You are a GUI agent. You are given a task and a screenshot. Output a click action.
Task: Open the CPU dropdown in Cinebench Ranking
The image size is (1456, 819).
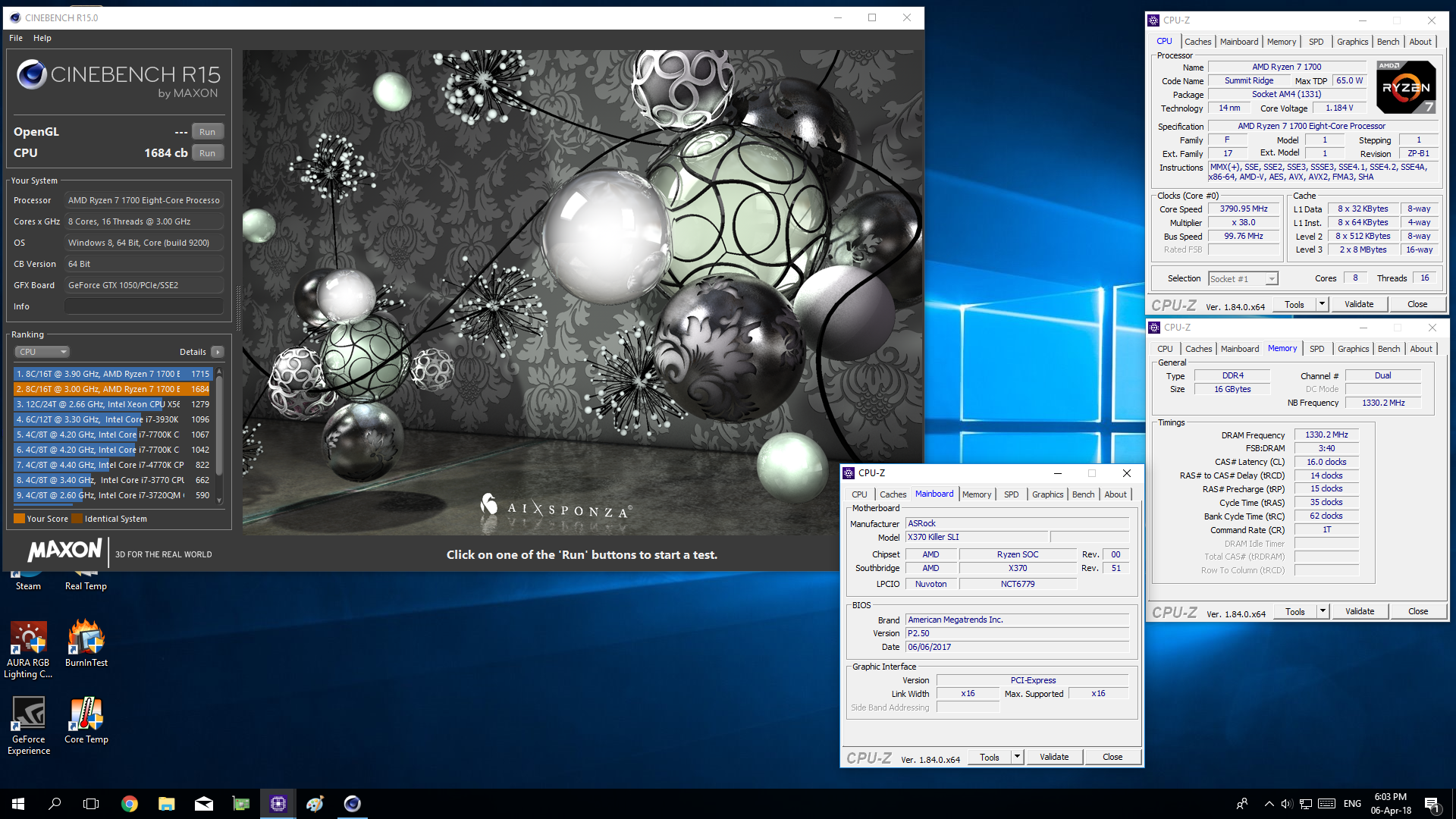click(x=42, y=352)
